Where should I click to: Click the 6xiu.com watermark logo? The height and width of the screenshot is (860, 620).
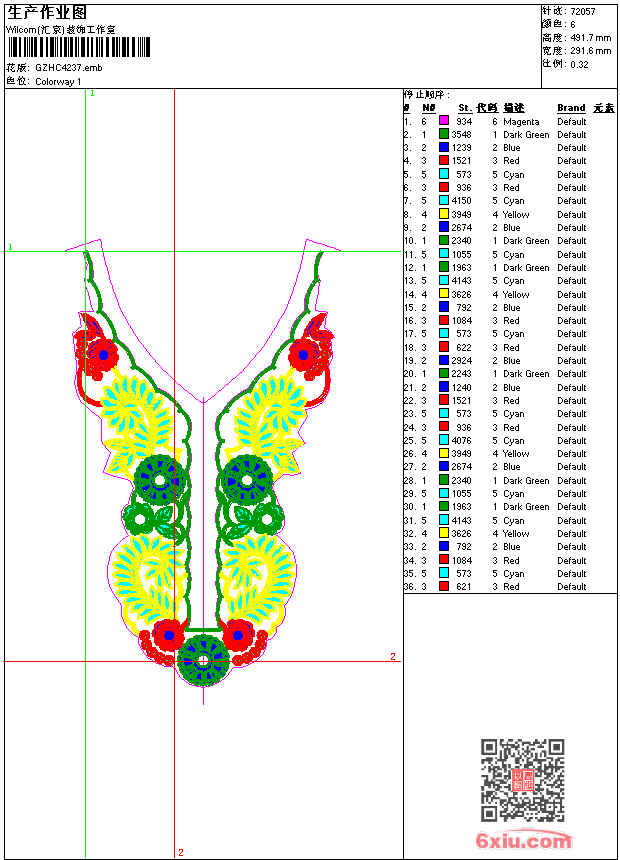click(524, 841)
